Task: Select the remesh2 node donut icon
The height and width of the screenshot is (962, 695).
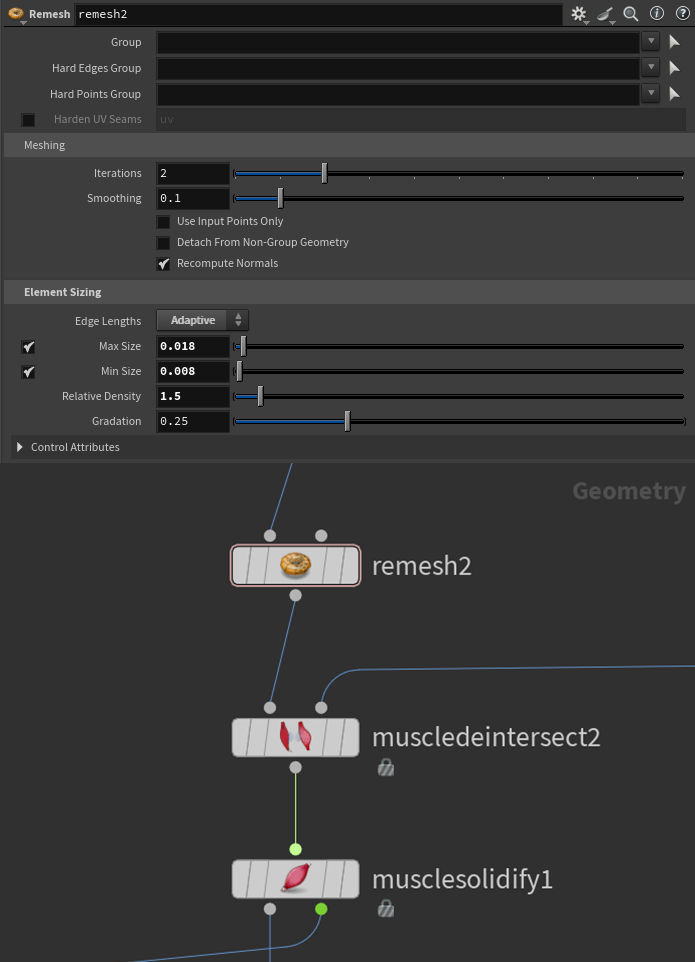Action: click(x=295, y=565)
